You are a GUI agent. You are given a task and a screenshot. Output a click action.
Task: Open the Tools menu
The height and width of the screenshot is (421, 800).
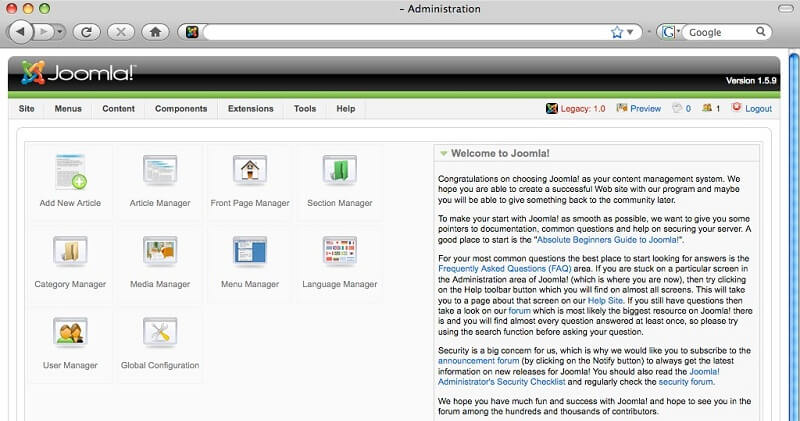pos(305,109)
